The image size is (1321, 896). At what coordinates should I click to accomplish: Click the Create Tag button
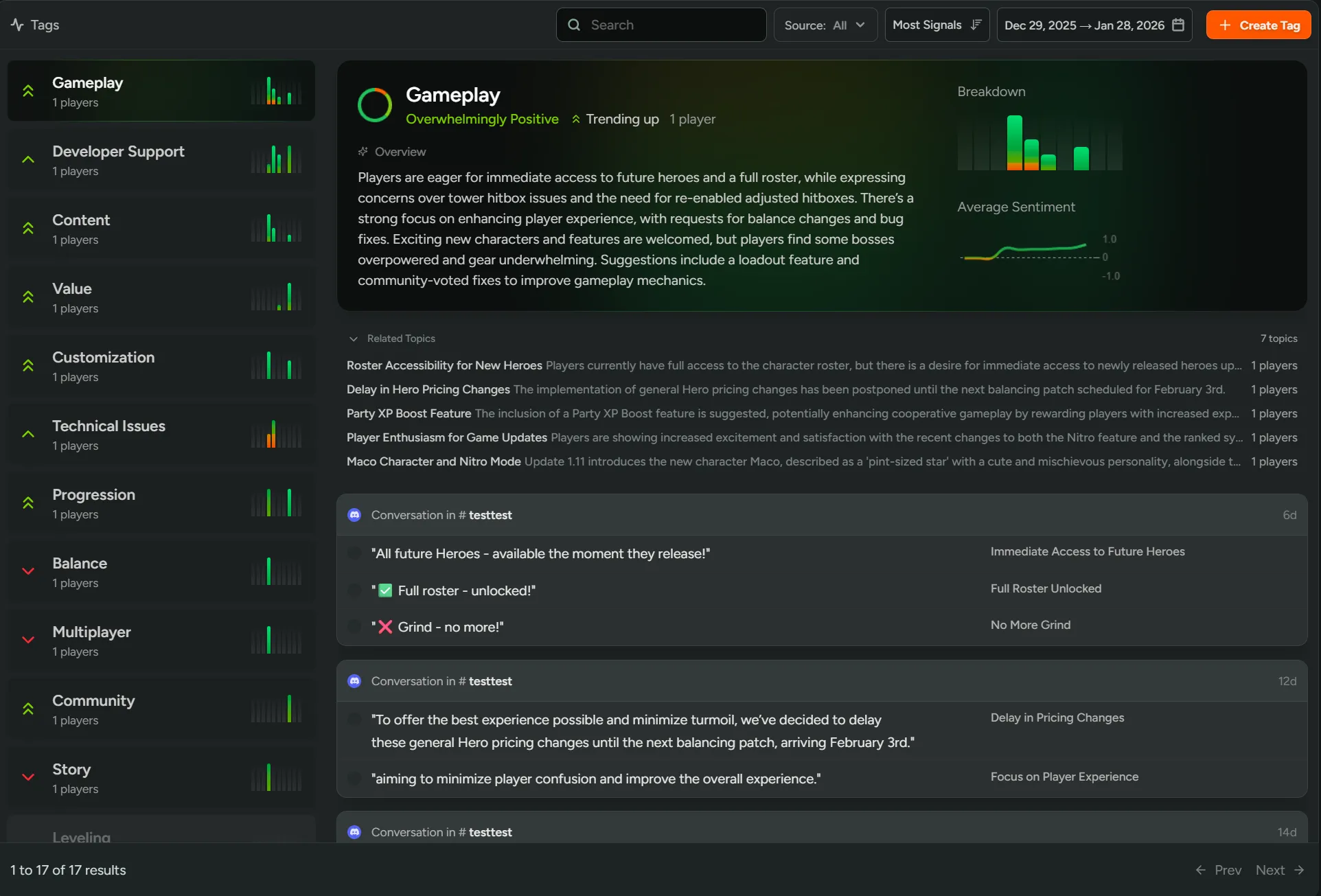(x=1258, y=25)
